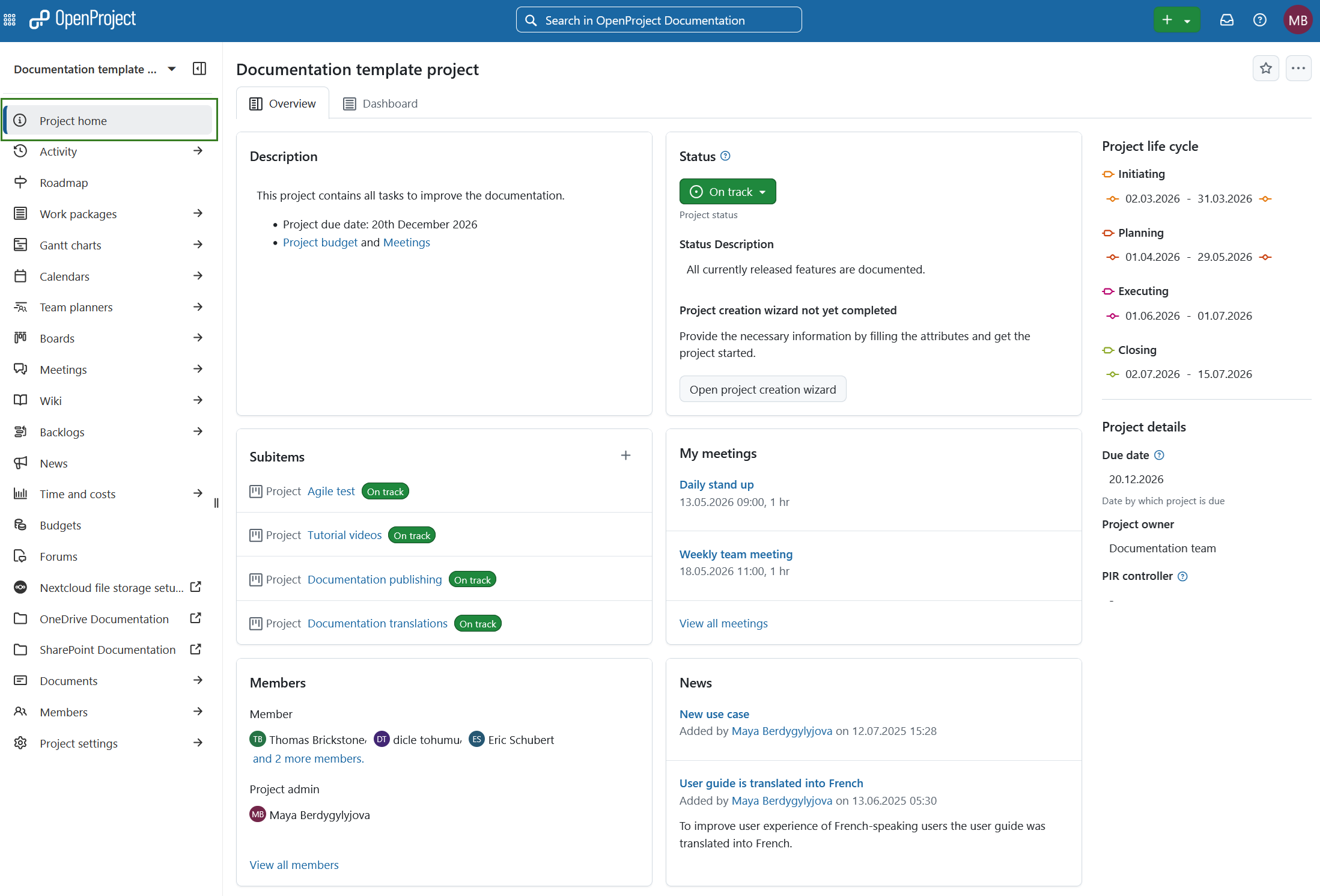The height and width of the screenshot is (896, 1320).
Task: Click Thomas Brickstone TB avatar
Action: click(x=258, y=739)
